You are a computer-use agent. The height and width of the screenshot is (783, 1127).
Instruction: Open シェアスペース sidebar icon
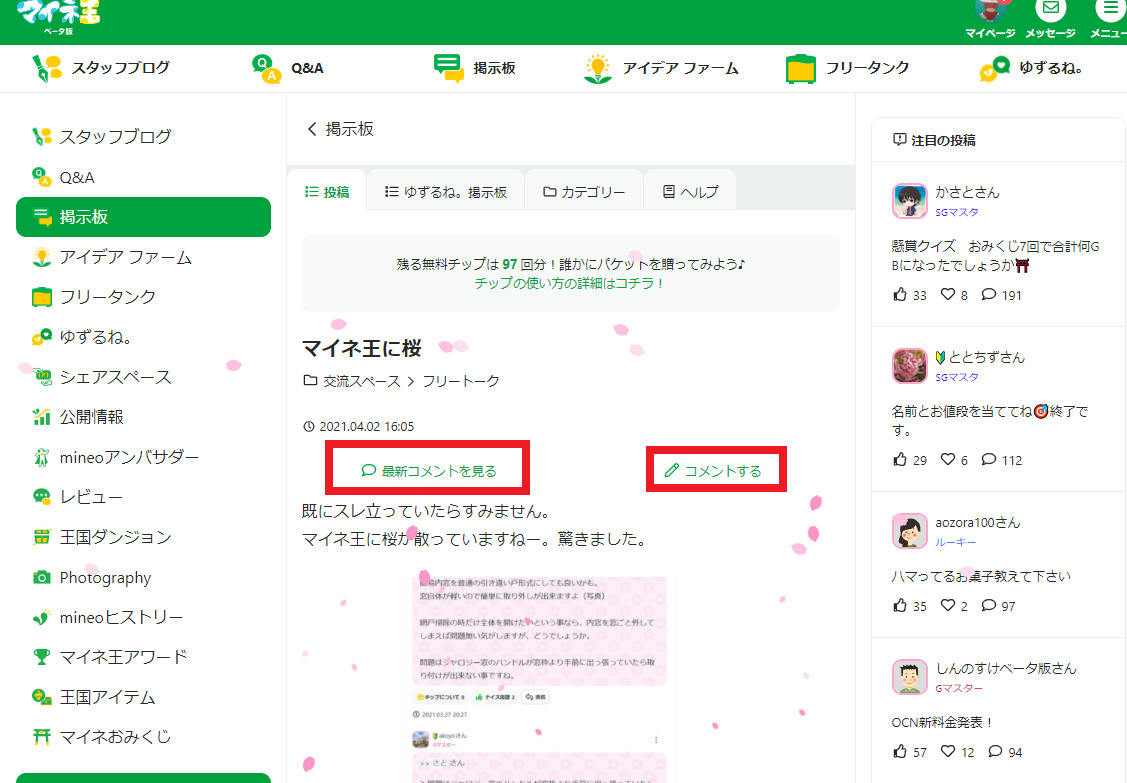(x=42, y=377)
